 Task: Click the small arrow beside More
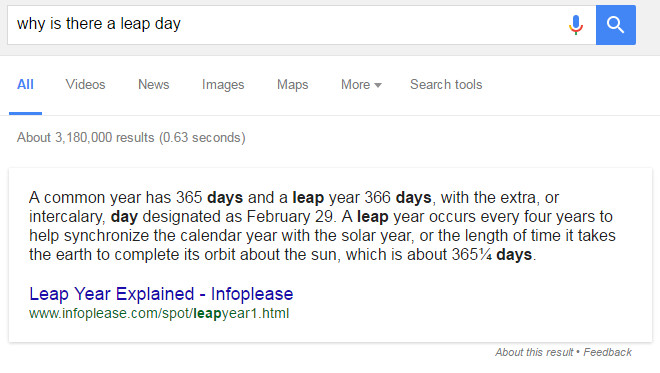click(378, 85)
